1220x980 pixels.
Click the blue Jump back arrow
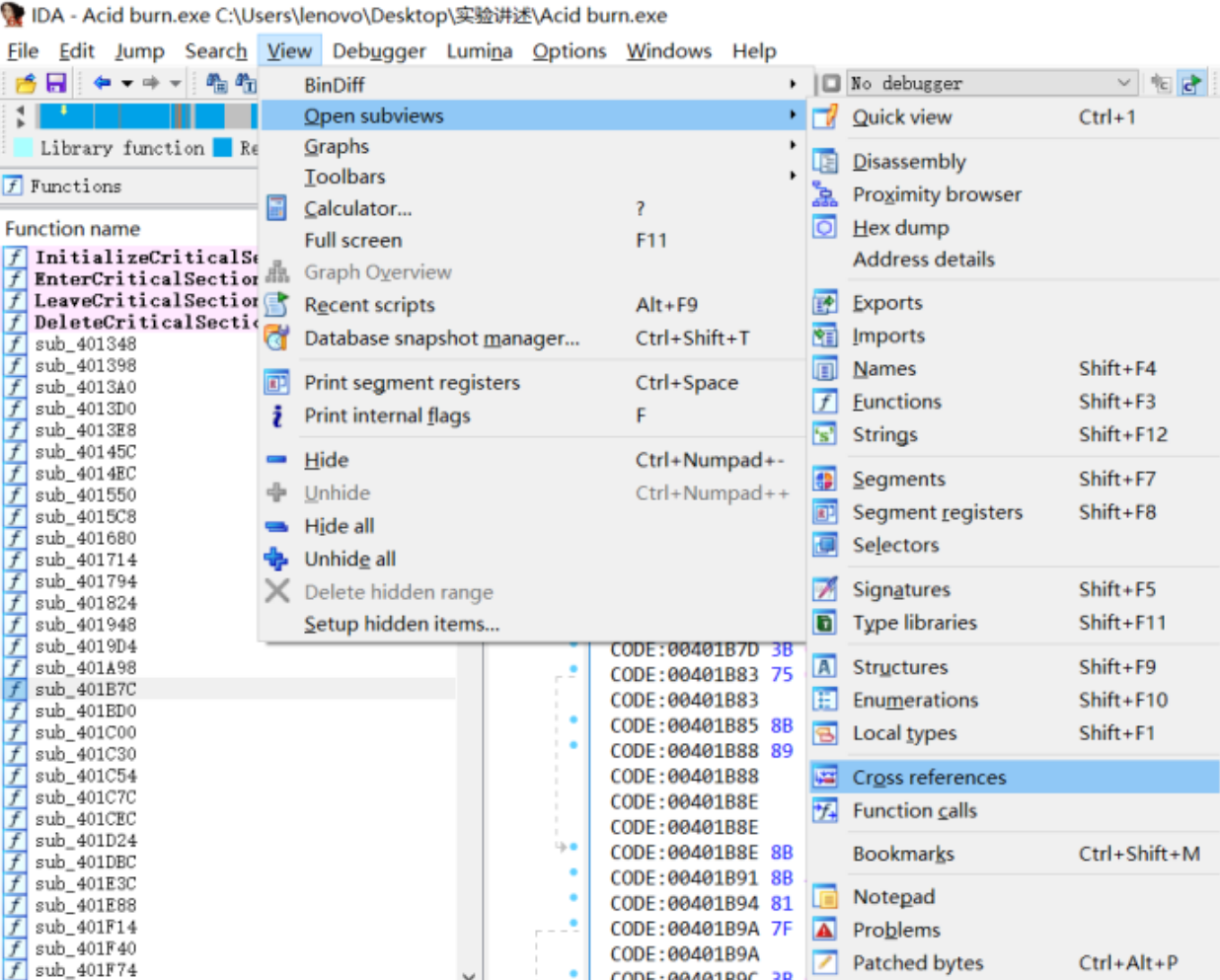102,83
